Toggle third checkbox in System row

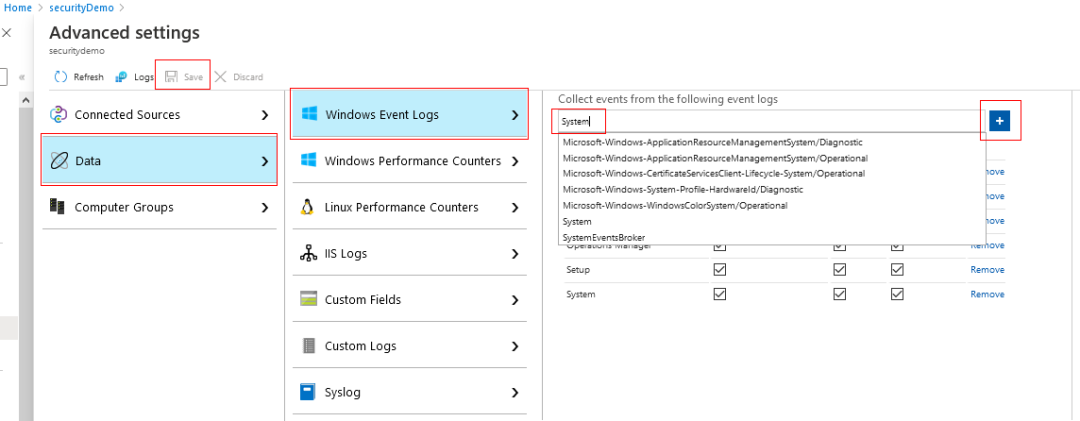[x=897, y=294]
